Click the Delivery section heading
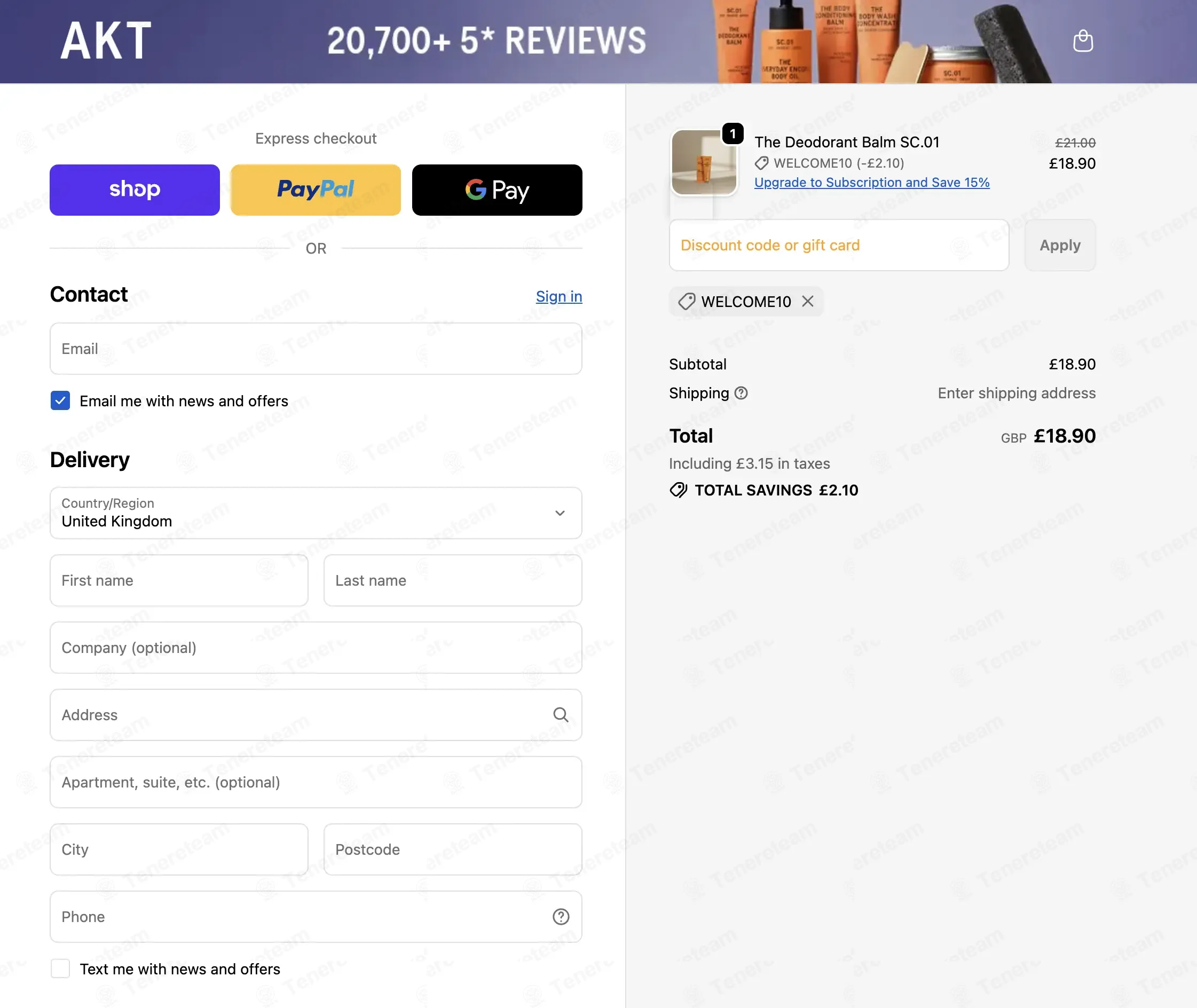Image resolution: width=1197 pixels, height=1008 pixels. tap(90, 460)
